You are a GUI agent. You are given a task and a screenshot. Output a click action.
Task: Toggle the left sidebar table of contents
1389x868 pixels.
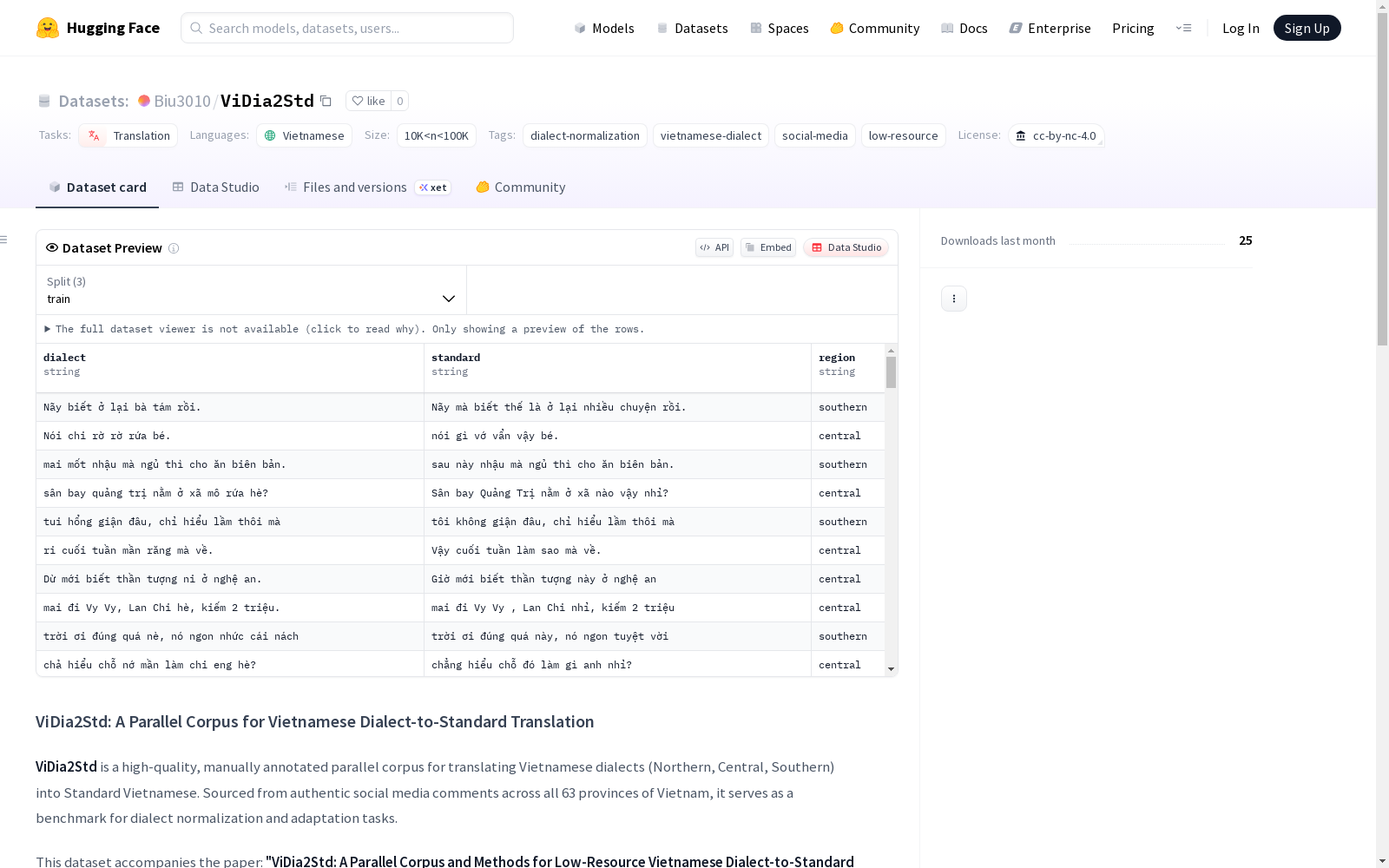pyautogui.click(x=4, y=240)
